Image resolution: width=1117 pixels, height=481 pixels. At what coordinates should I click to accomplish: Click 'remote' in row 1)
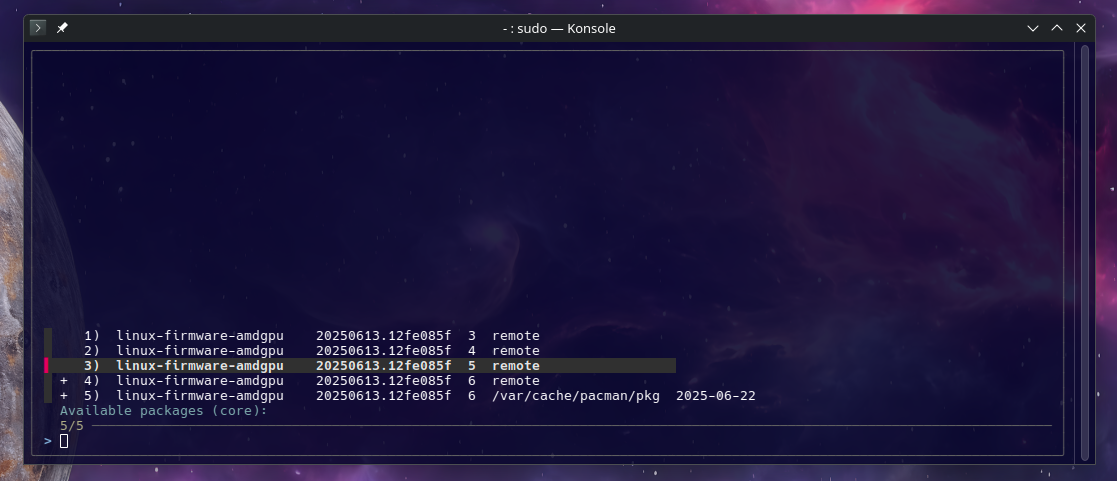click(516, 336)
